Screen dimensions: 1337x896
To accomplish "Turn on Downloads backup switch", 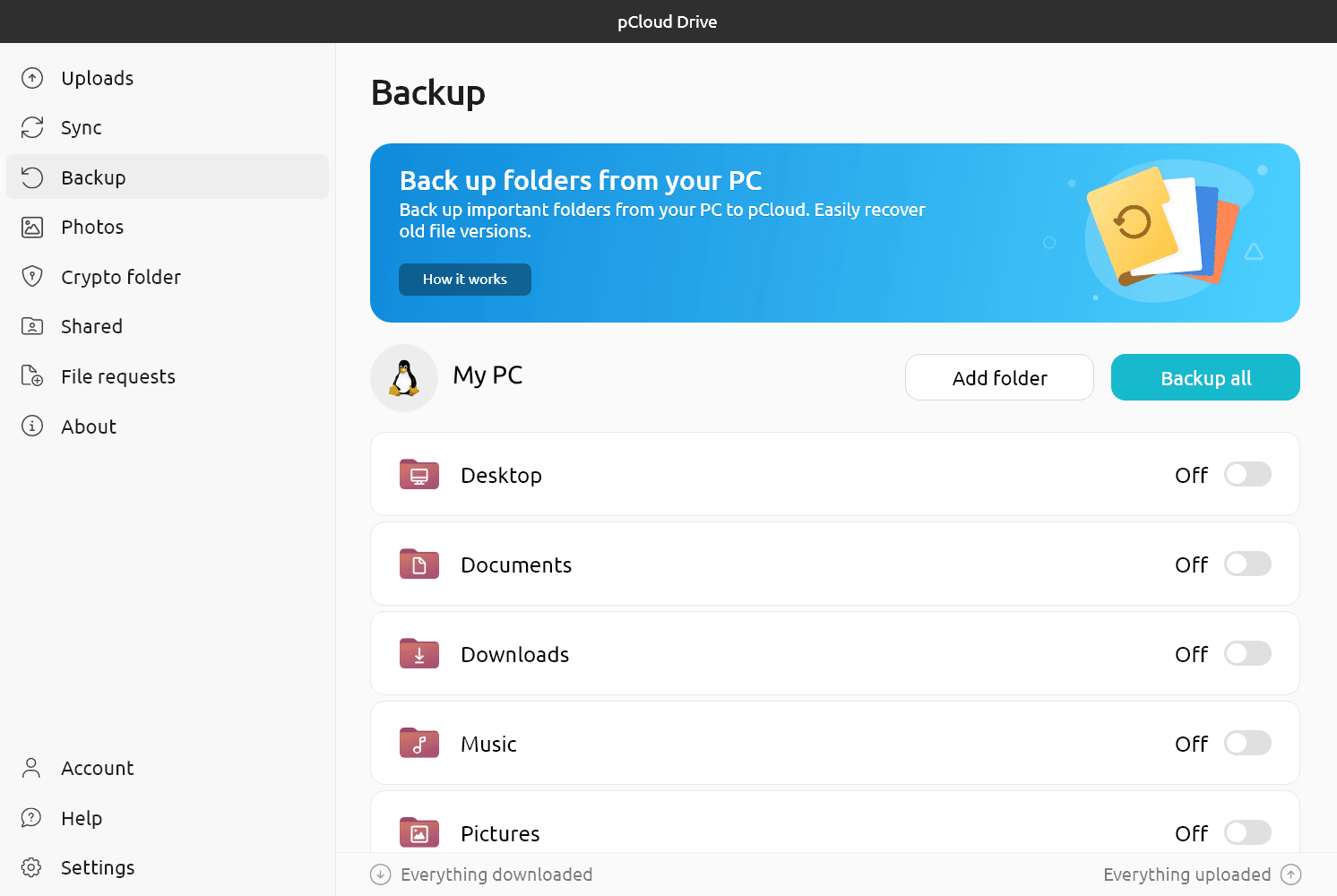I will (x=1247, y=653).
